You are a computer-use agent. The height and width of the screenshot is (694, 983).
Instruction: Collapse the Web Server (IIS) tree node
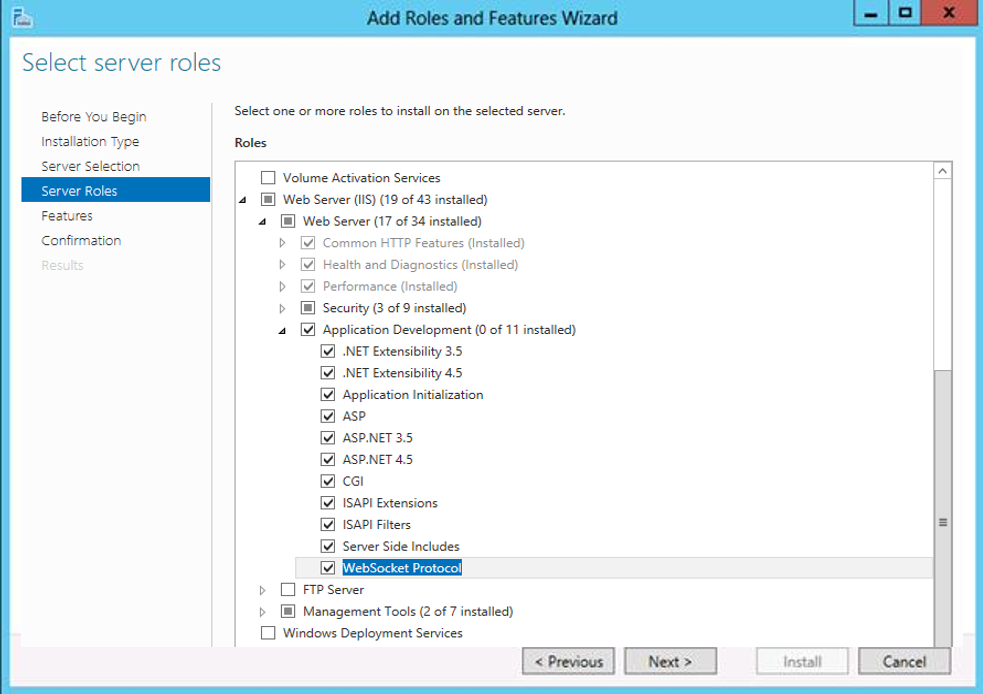243,200
